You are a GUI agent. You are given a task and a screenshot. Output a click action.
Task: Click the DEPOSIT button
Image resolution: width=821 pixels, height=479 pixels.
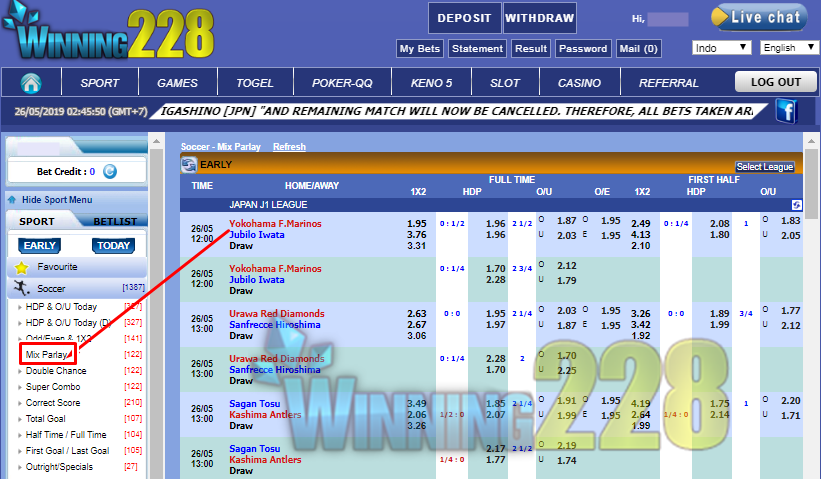[x=464, y=18]
